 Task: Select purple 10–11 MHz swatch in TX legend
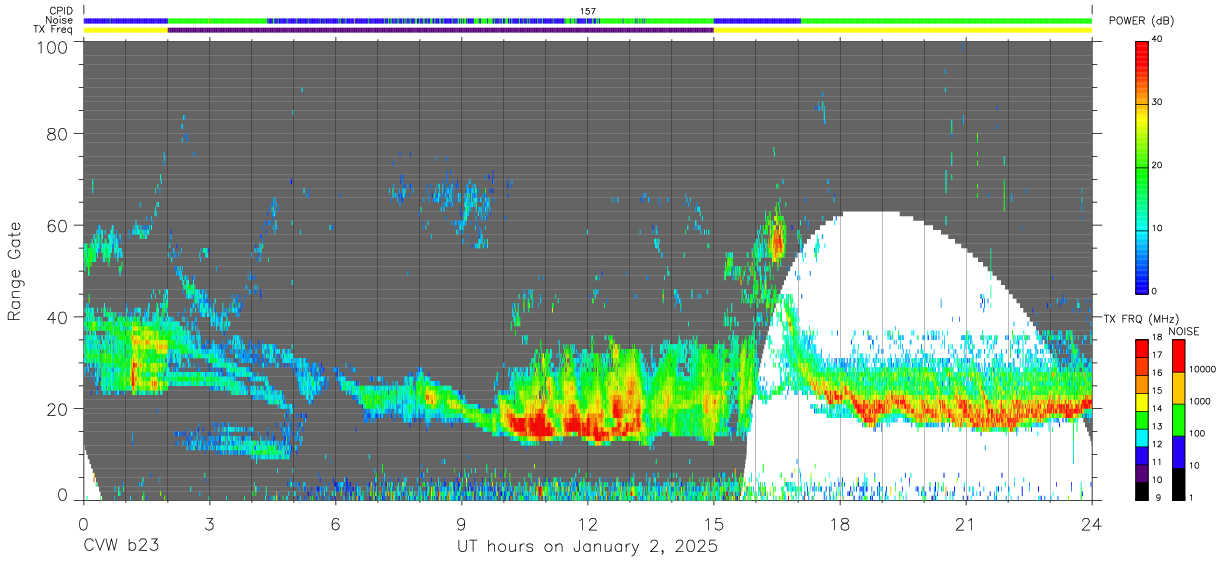pos(1142,471)
